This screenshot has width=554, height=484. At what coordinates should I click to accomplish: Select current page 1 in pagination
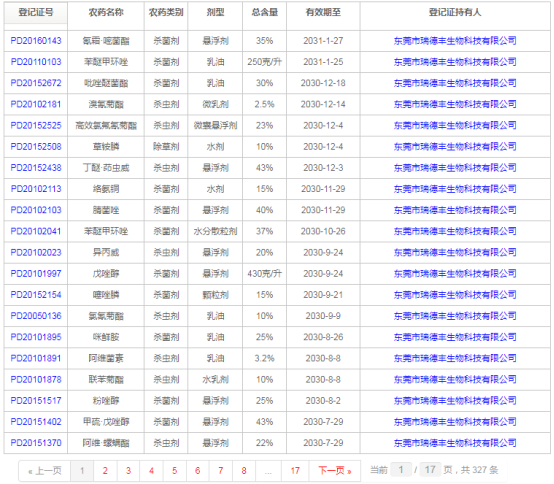(x=82, y=471)
